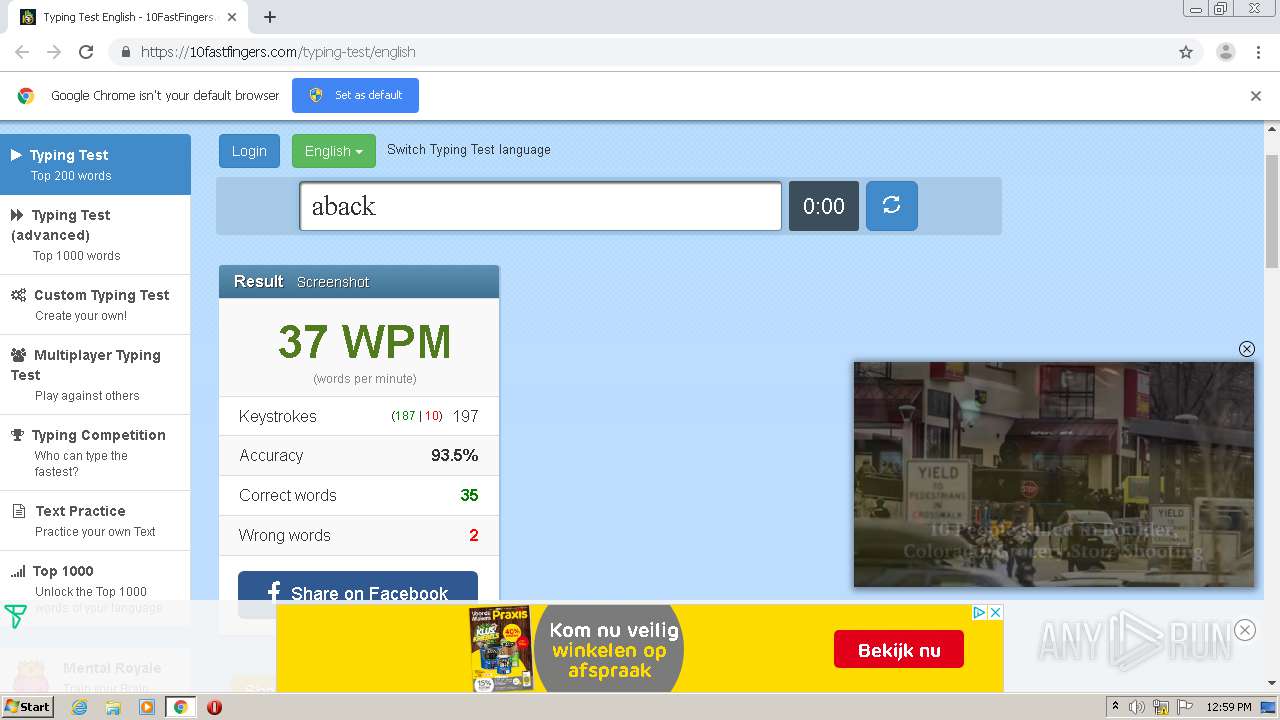Click the Correct words count 35

tap(469, 495)
